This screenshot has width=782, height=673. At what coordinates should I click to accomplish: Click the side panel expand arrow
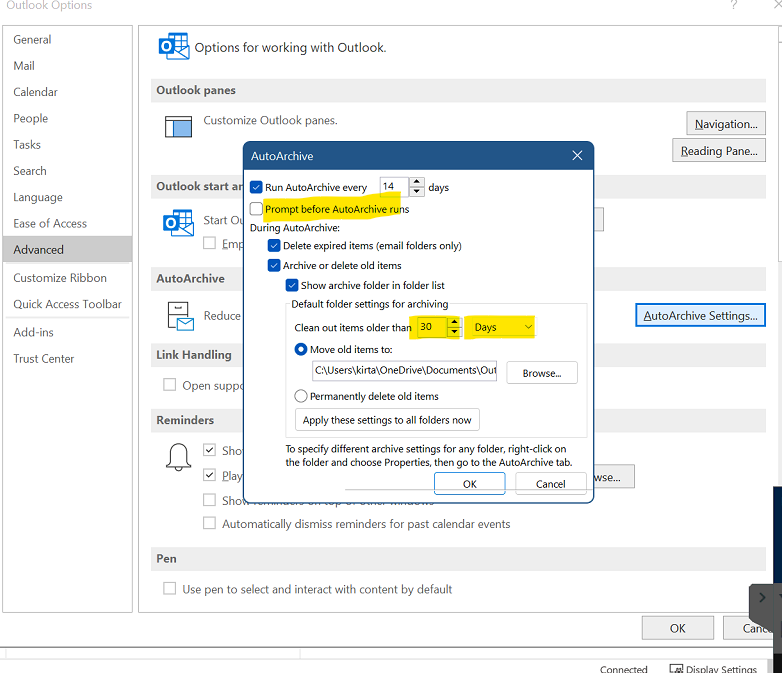coord(762,597)
